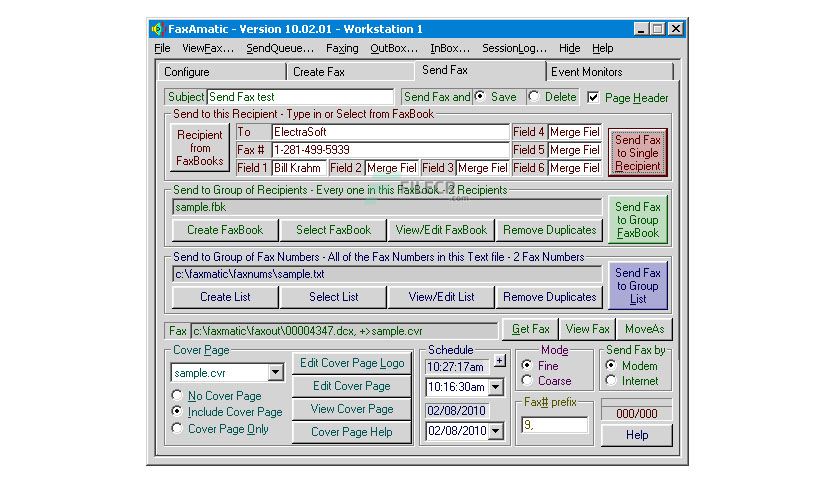The image size is (836, 484).
Task: Remove Duplicates from the FaxBook group
Action: coord(550,230)
